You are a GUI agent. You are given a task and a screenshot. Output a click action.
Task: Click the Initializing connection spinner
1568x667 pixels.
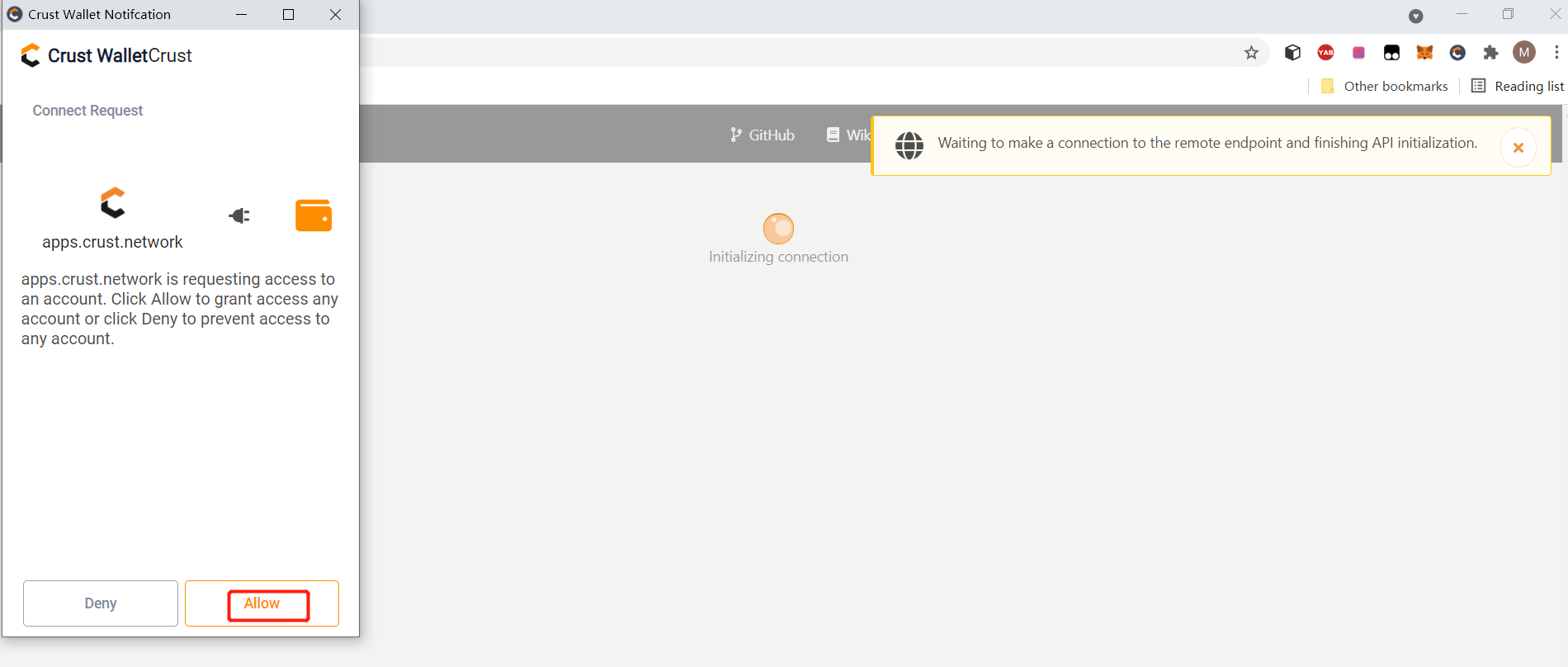778,229
